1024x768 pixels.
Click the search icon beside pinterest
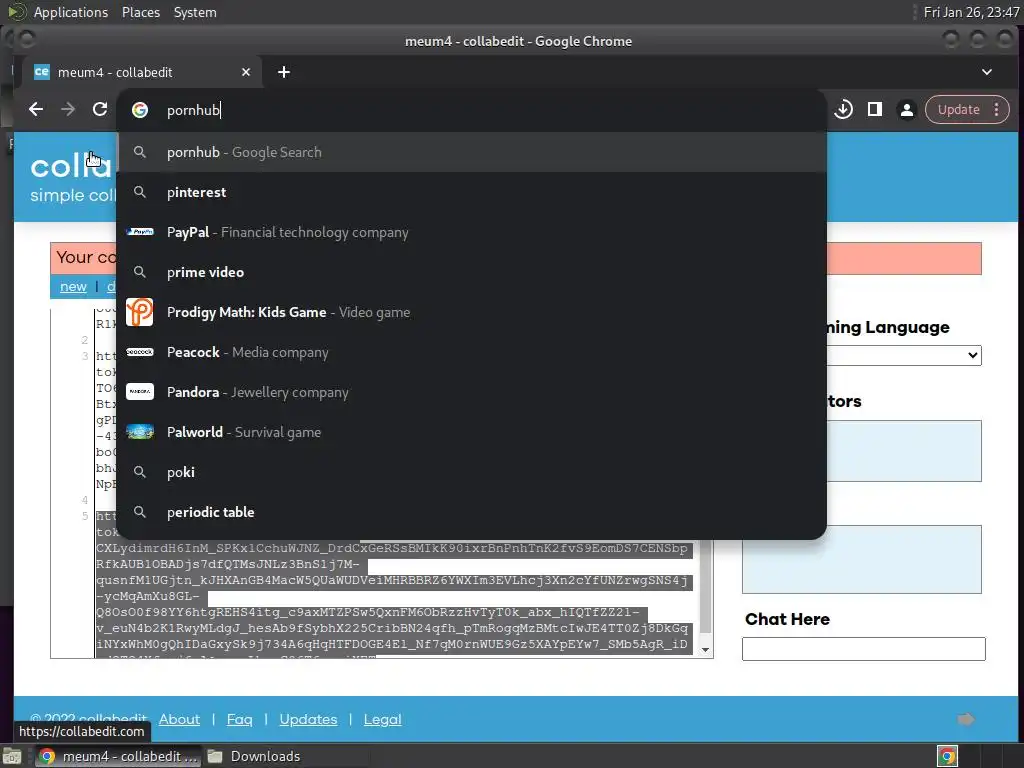pos(140,192)
